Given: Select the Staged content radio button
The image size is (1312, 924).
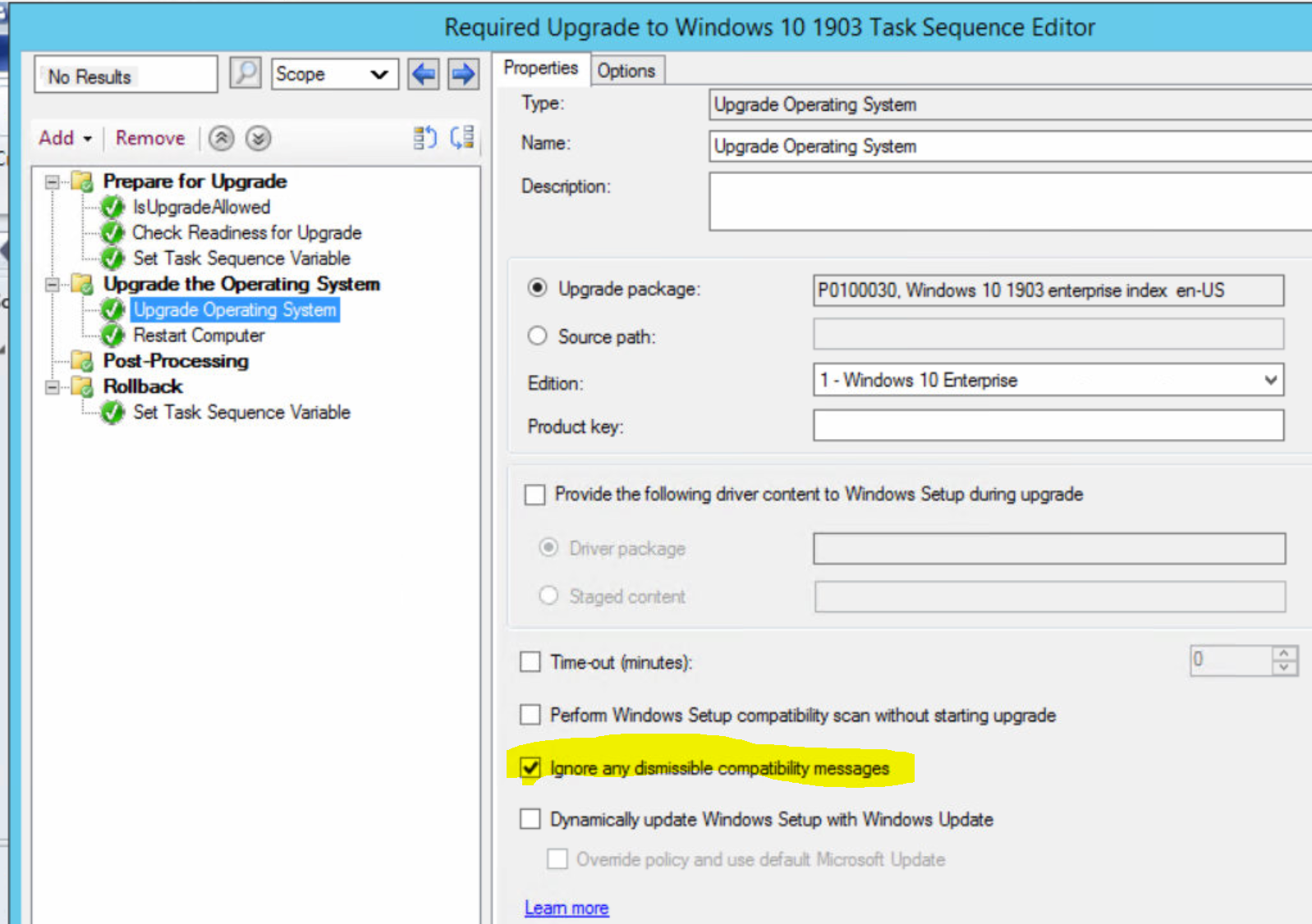Looking at the screenshot, I should tap(548, 596).
